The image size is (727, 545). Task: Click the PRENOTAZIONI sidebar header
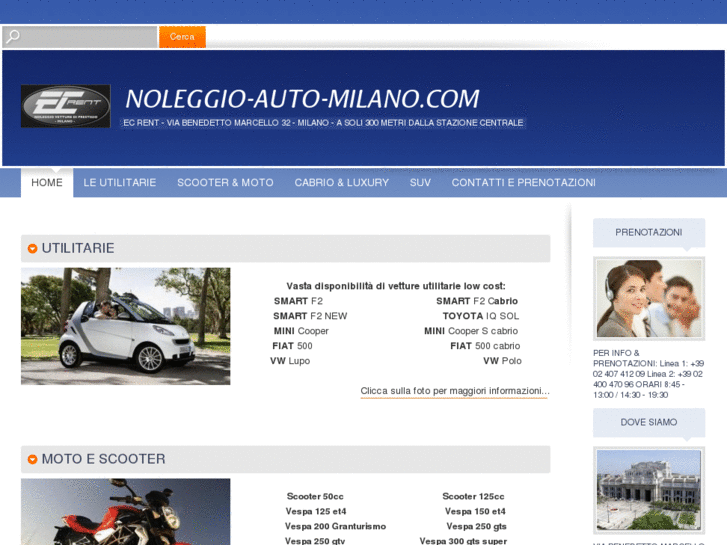click(x=649, y=232)
